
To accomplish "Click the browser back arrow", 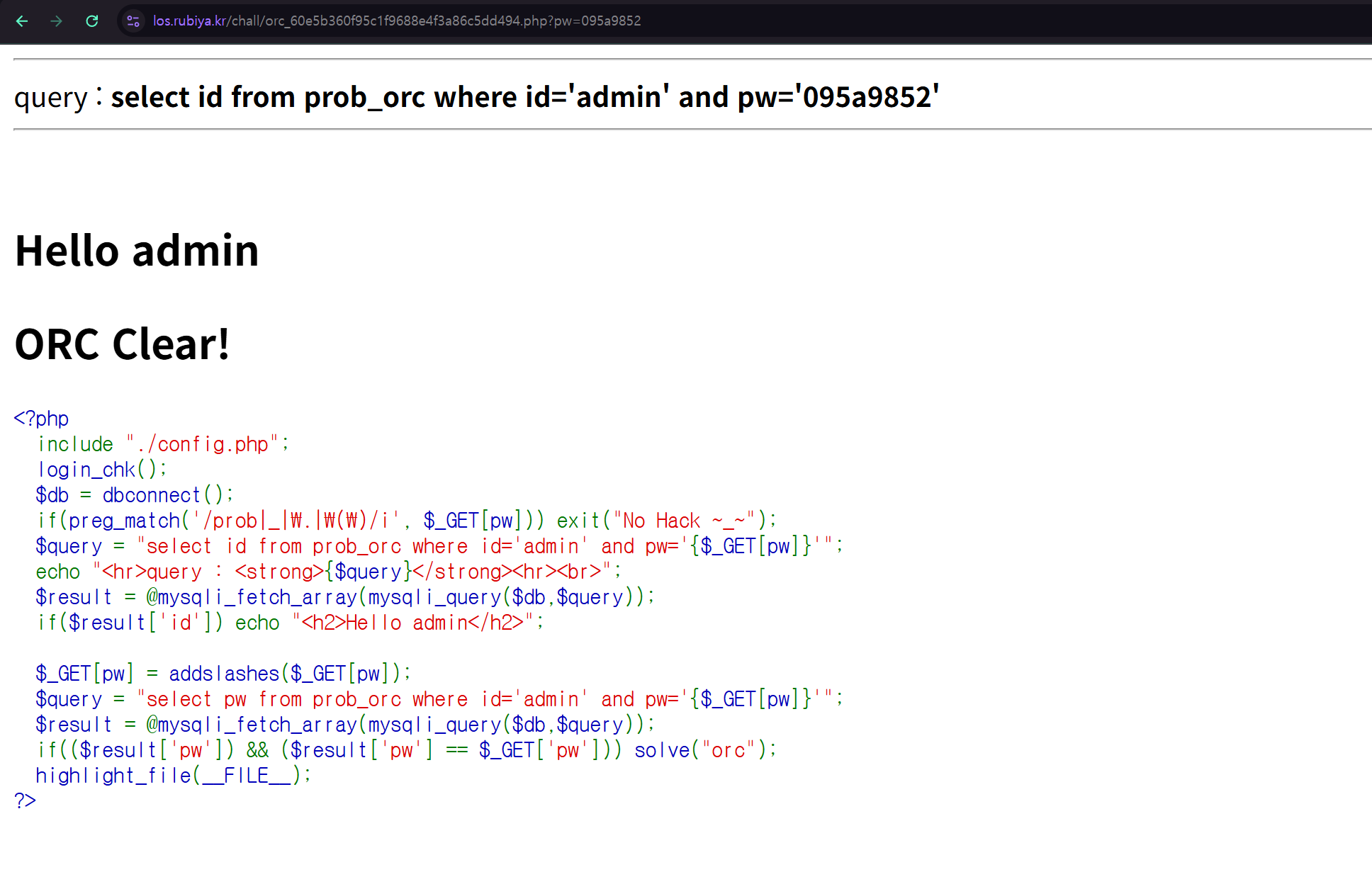I will pyautogui.click(x=22, y=21).
